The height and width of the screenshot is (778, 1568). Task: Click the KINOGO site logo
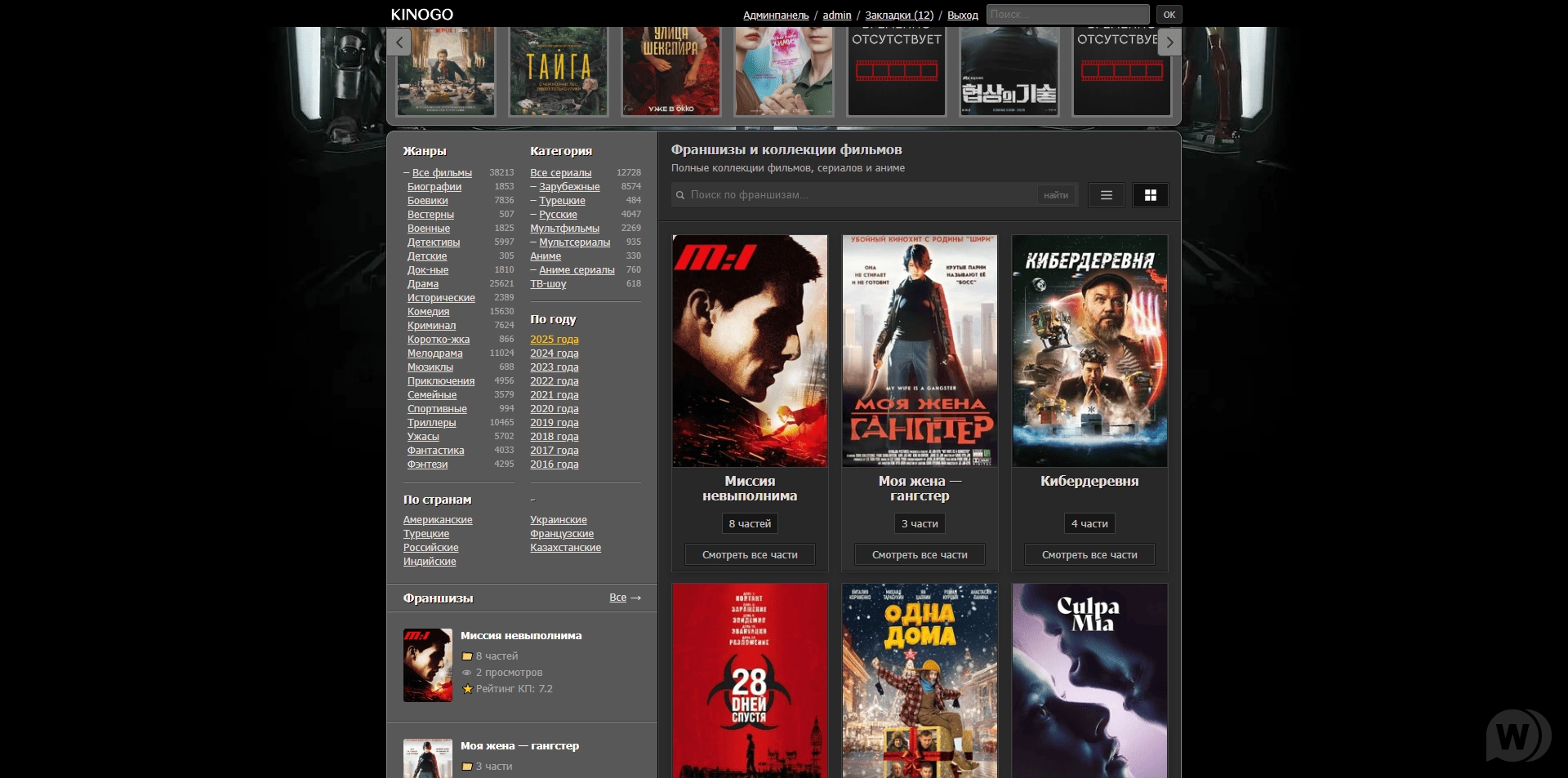(421, 15)
